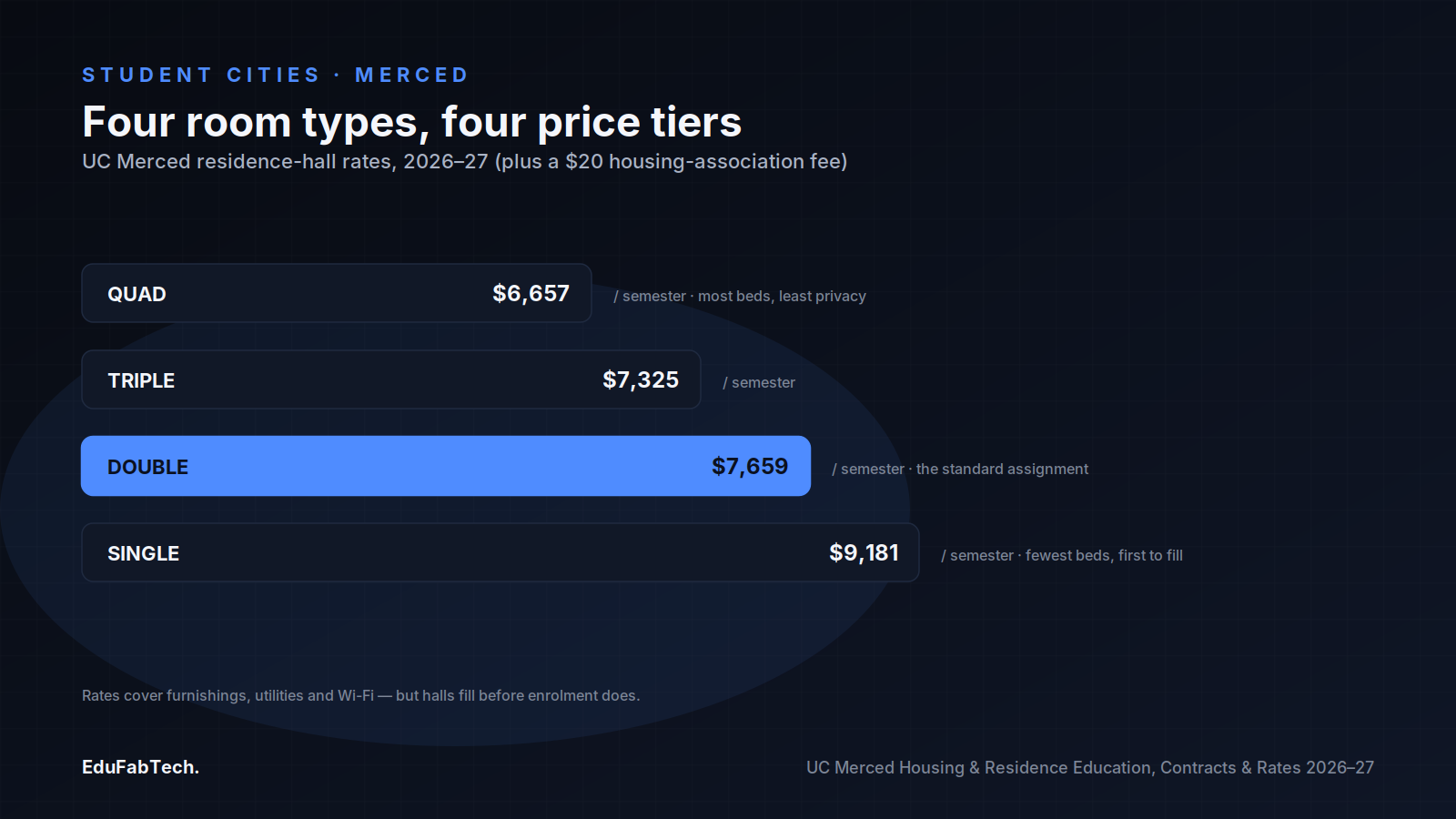1456x819 pixels.
Task: Click the QUAD label text
Action: (136, 294)
